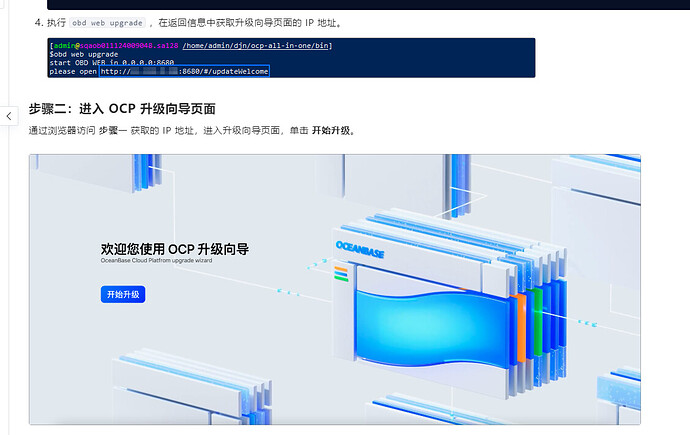Open the terminal screenshot of obd web upgrade
690x435 pixels.
[291, 58]
